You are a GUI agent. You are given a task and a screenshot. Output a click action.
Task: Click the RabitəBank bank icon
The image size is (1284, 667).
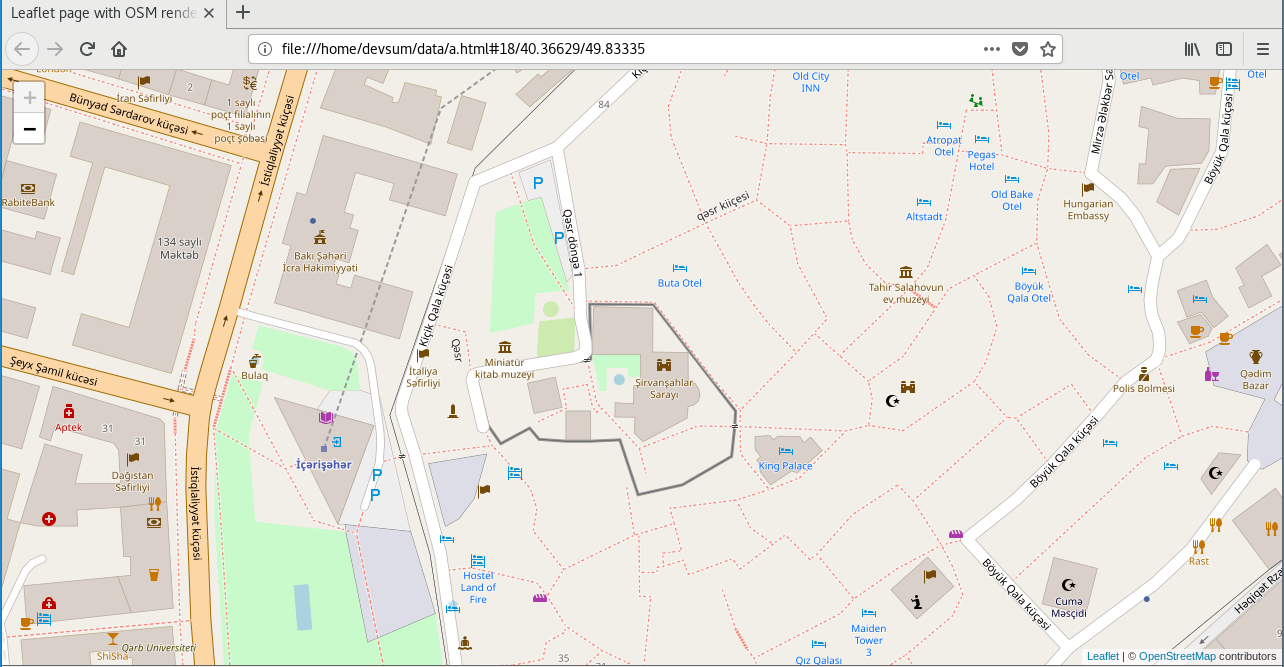(27, 187)
